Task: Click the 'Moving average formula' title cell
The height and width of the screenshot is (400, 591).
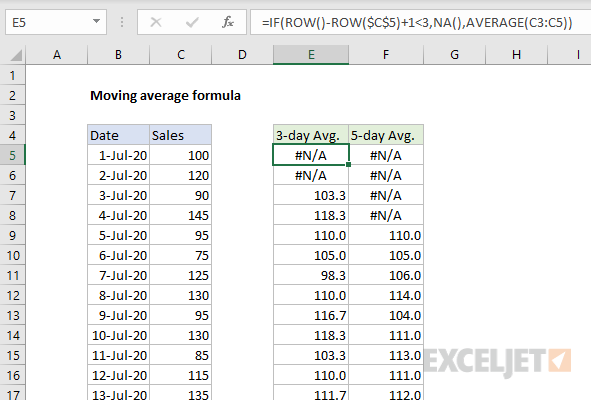Action: [x=165, y=95]
